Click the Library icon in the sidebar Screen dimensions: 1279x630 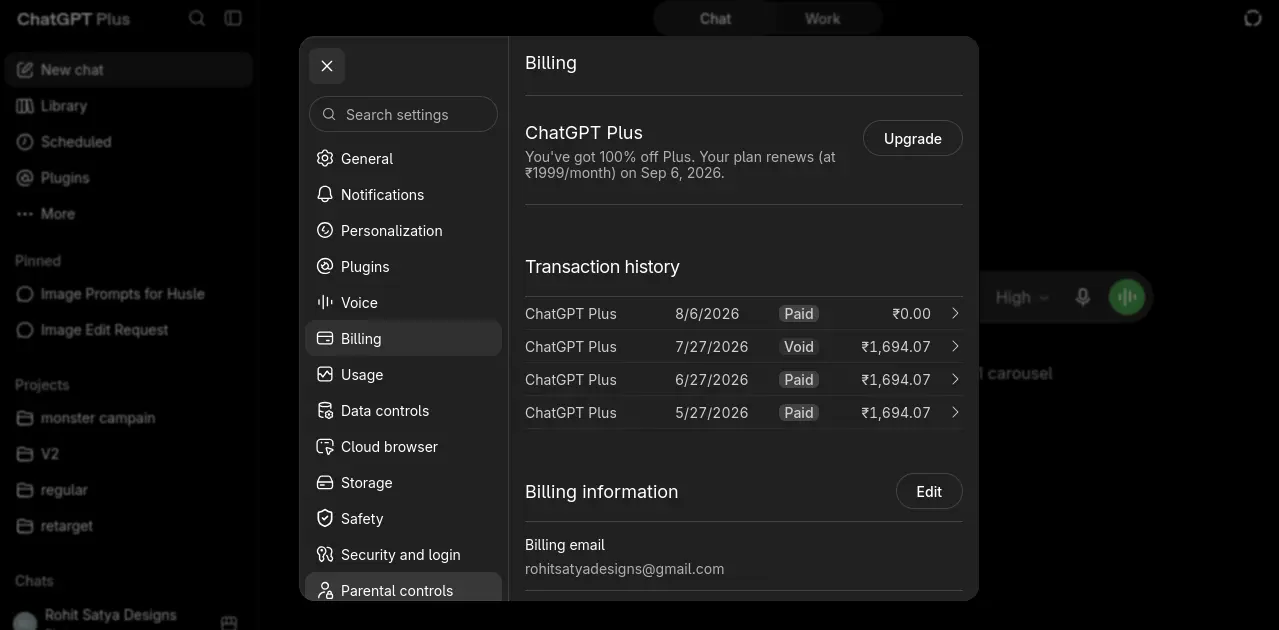click(24, 106)
